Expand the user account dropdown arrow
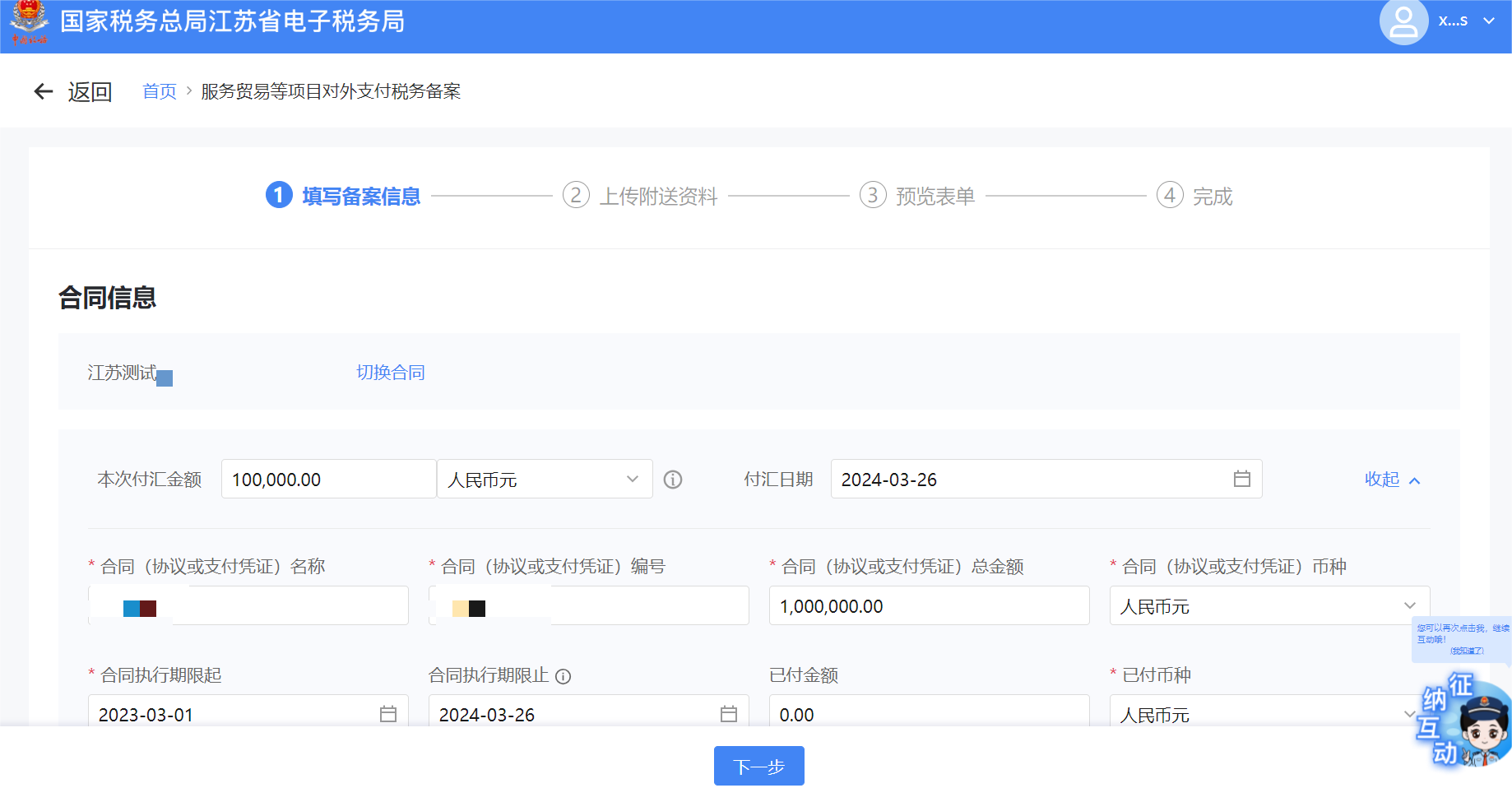This screenshot has height=788, width=1512. point(1489,21)
